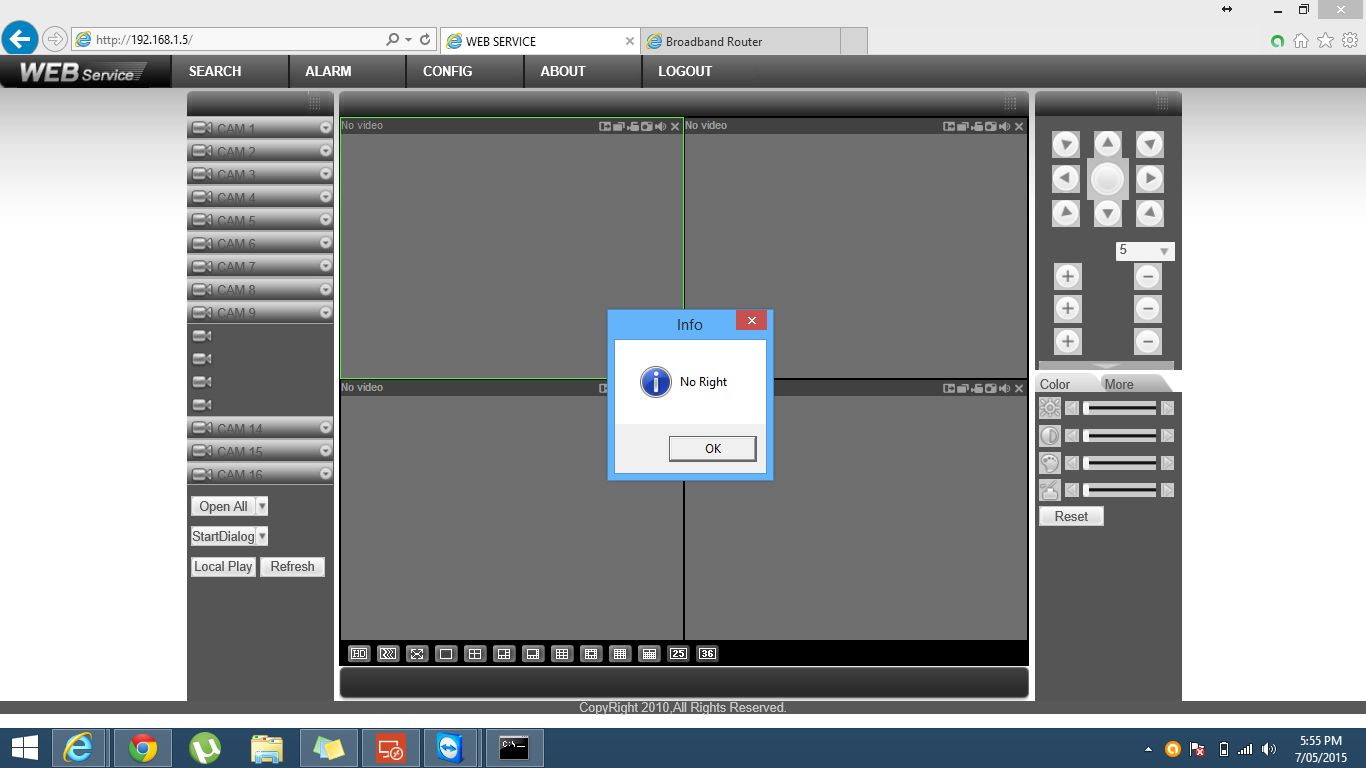Click the PTZ pan-left arrow

[1066, 179]
